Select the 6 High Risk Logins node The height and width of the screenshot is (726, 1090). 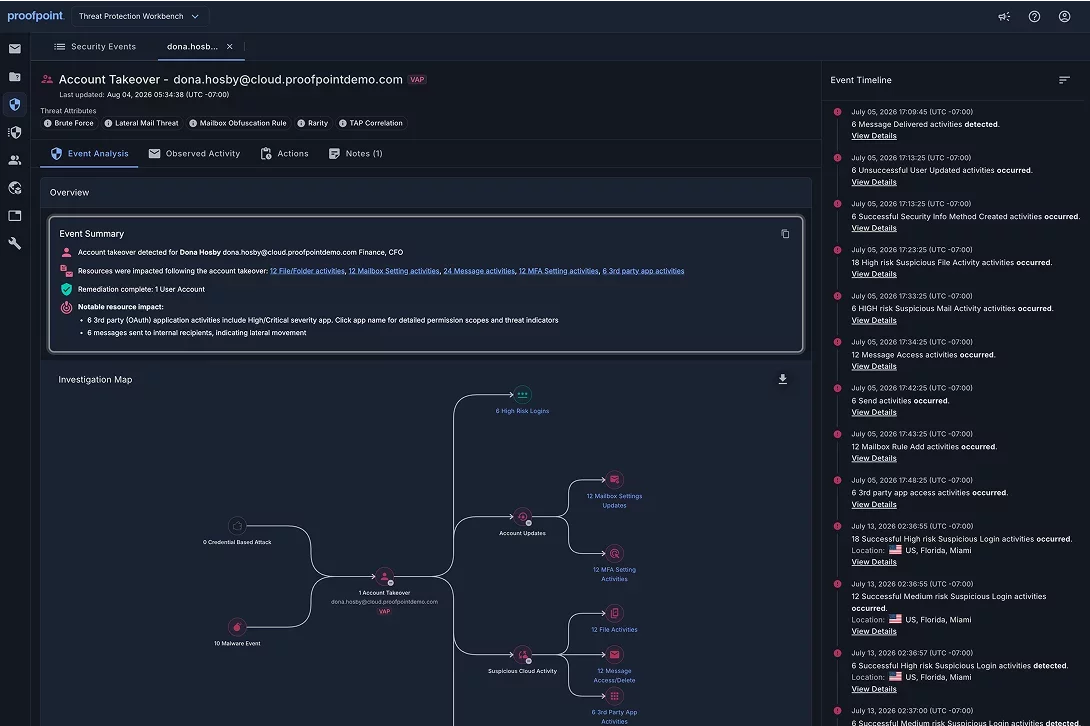point(522,395)
